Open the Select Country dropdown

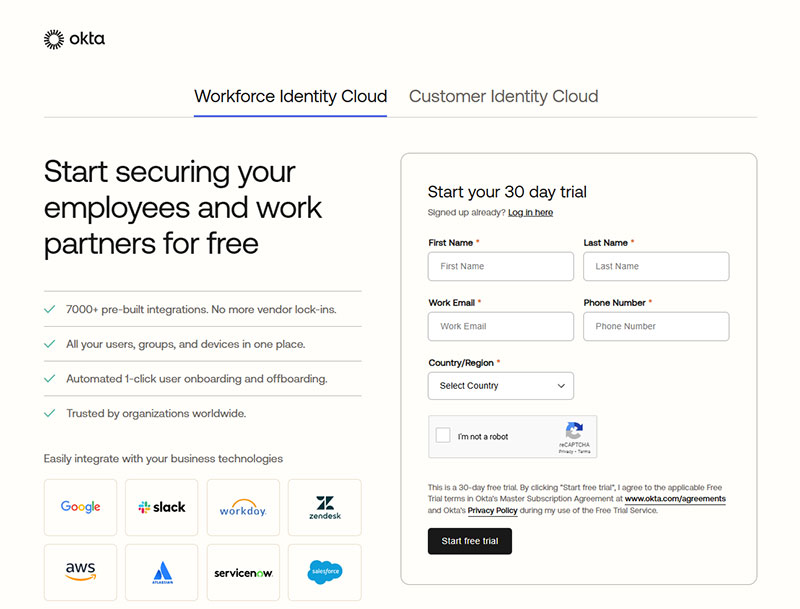click(x=501, y=386)
